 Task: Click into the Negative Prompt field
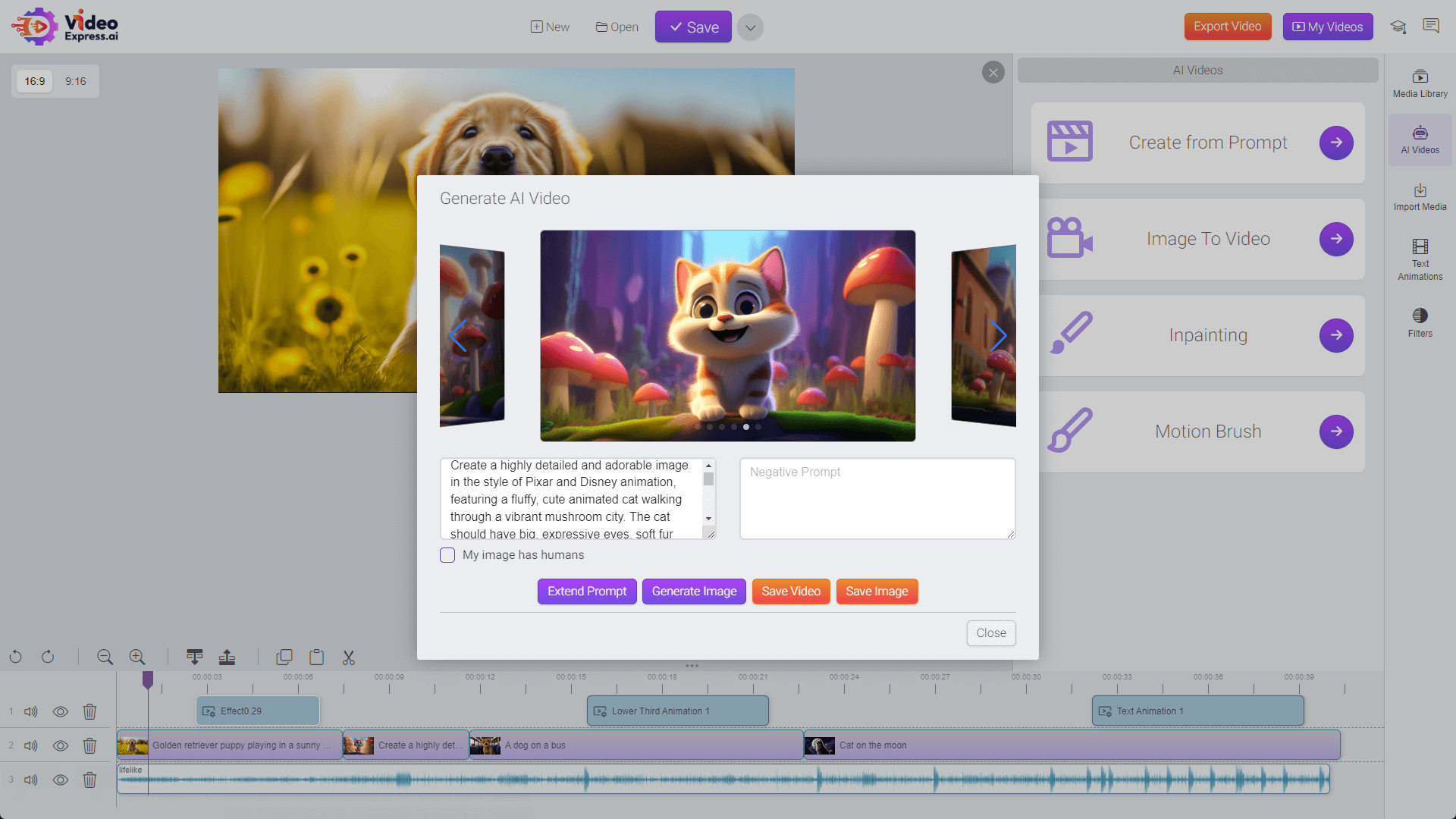point(877,498)
